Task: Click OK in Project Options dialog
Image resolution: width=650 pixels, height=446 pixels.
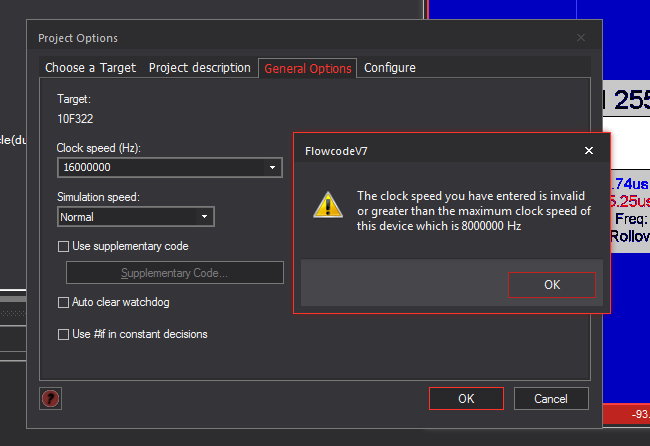Action: click(466, 399)
